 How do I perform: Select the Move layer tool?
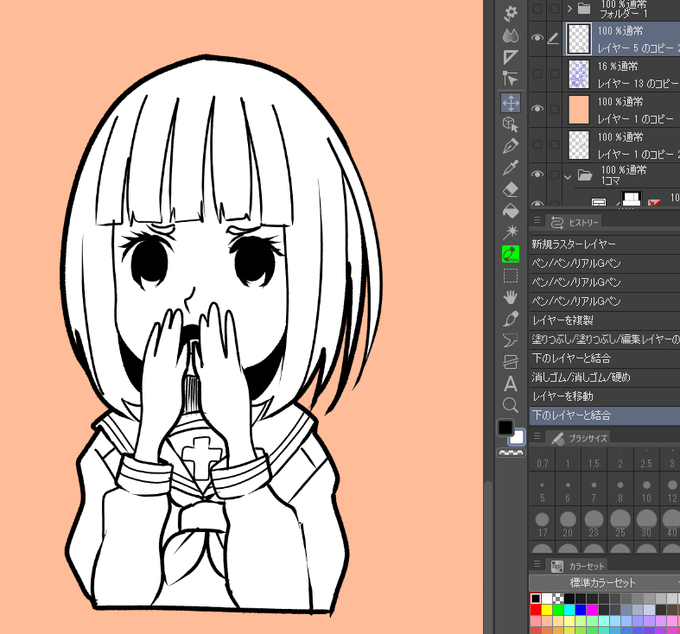(x=510, y=103)
